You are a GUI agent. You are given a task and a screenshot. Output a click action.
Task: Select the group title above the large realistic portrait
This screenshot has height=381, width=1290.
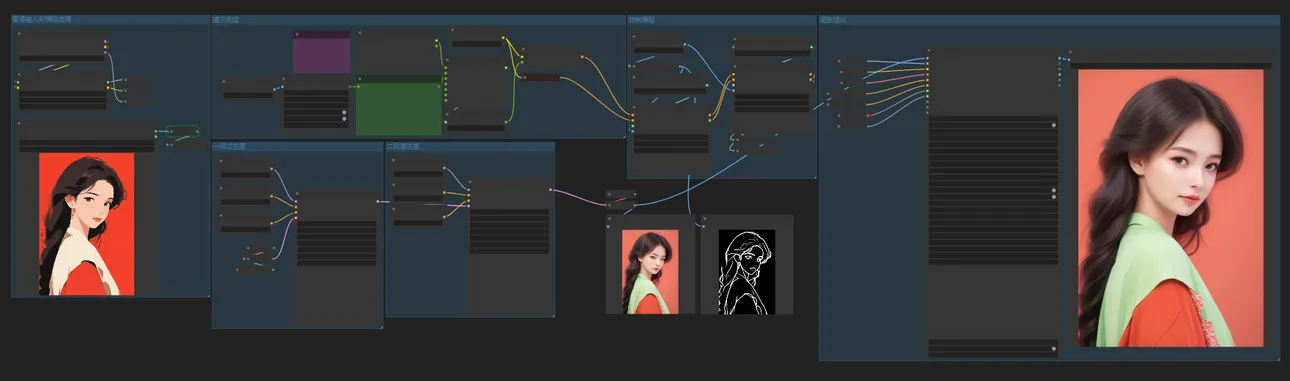click(833, 19)
